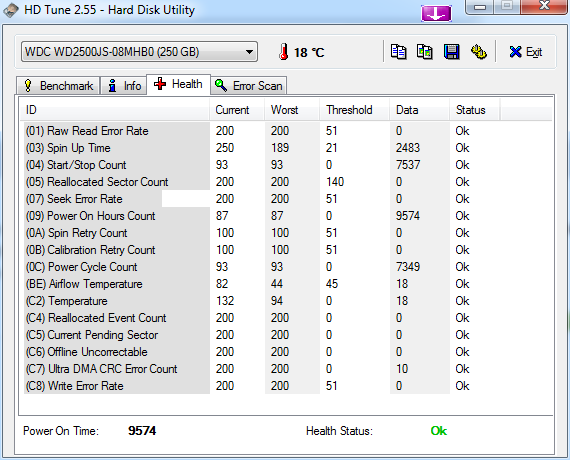The width and height of the screenshot is (570, 460).
Task: Open the hard drive selection dropdown
Action: [x=139, y=52]
